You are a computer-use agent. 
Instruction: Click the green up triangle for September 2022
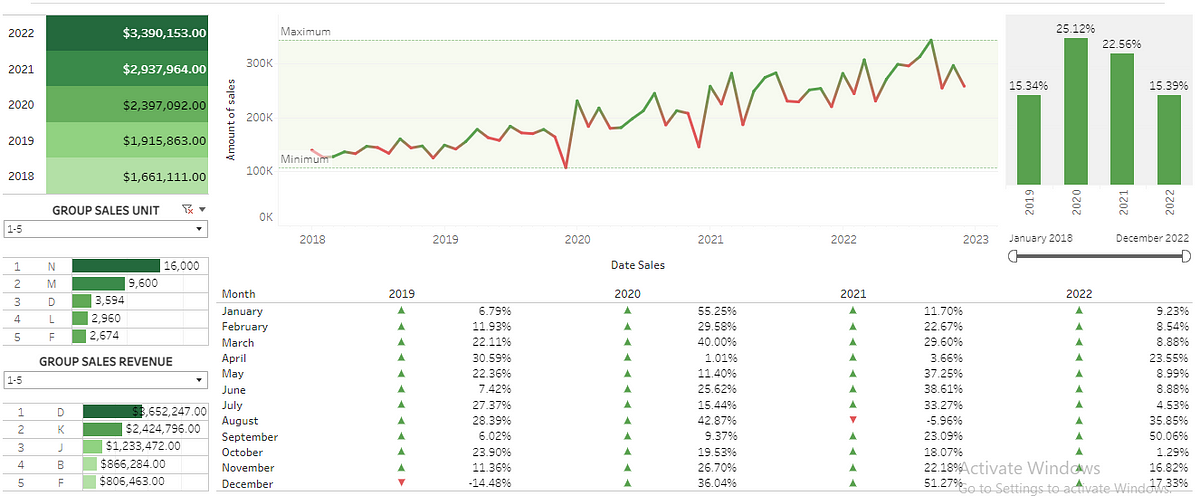click(1080, 436)
